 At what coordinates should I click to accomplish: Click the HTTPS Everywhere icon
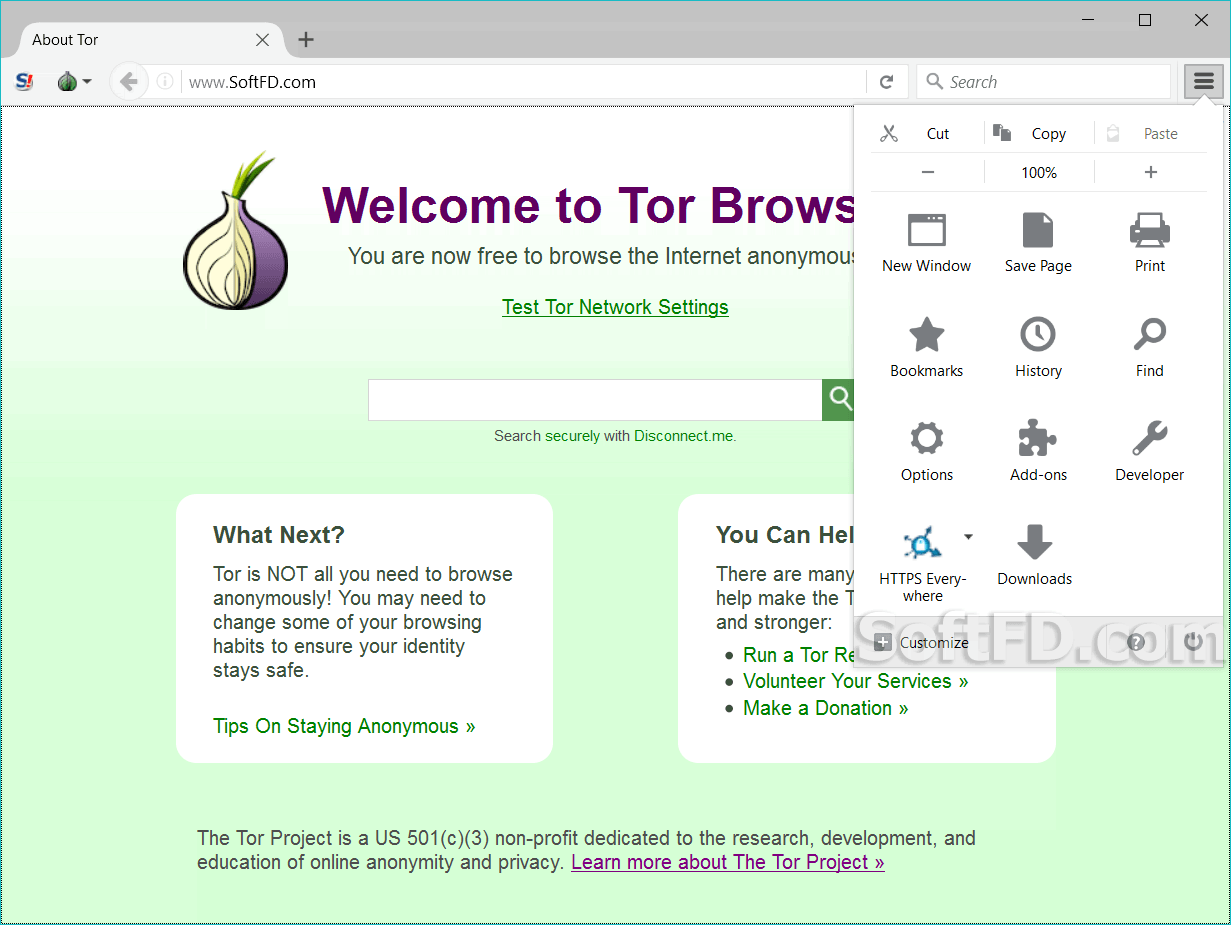[x=922, y=544]
